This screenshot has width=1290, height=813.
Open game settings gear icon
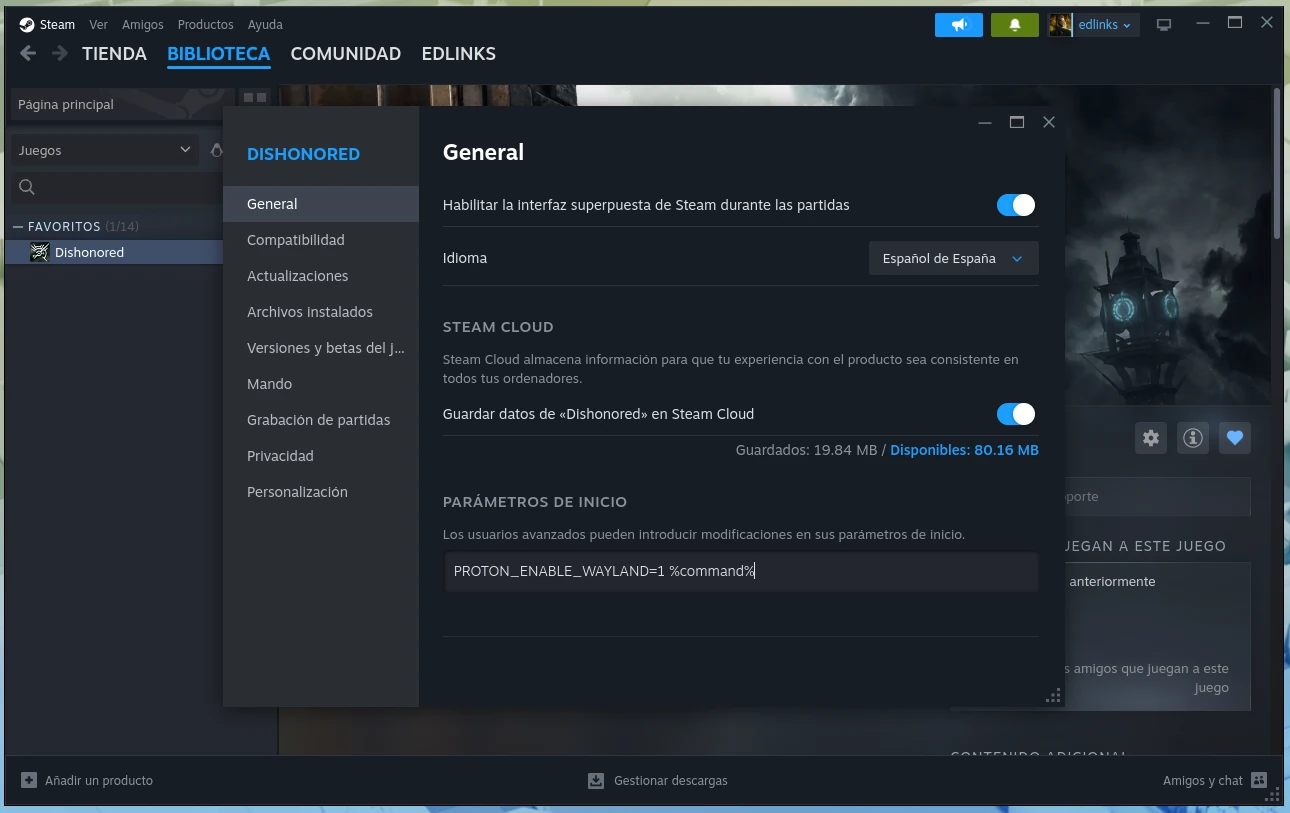click(x=1151, y=437)
